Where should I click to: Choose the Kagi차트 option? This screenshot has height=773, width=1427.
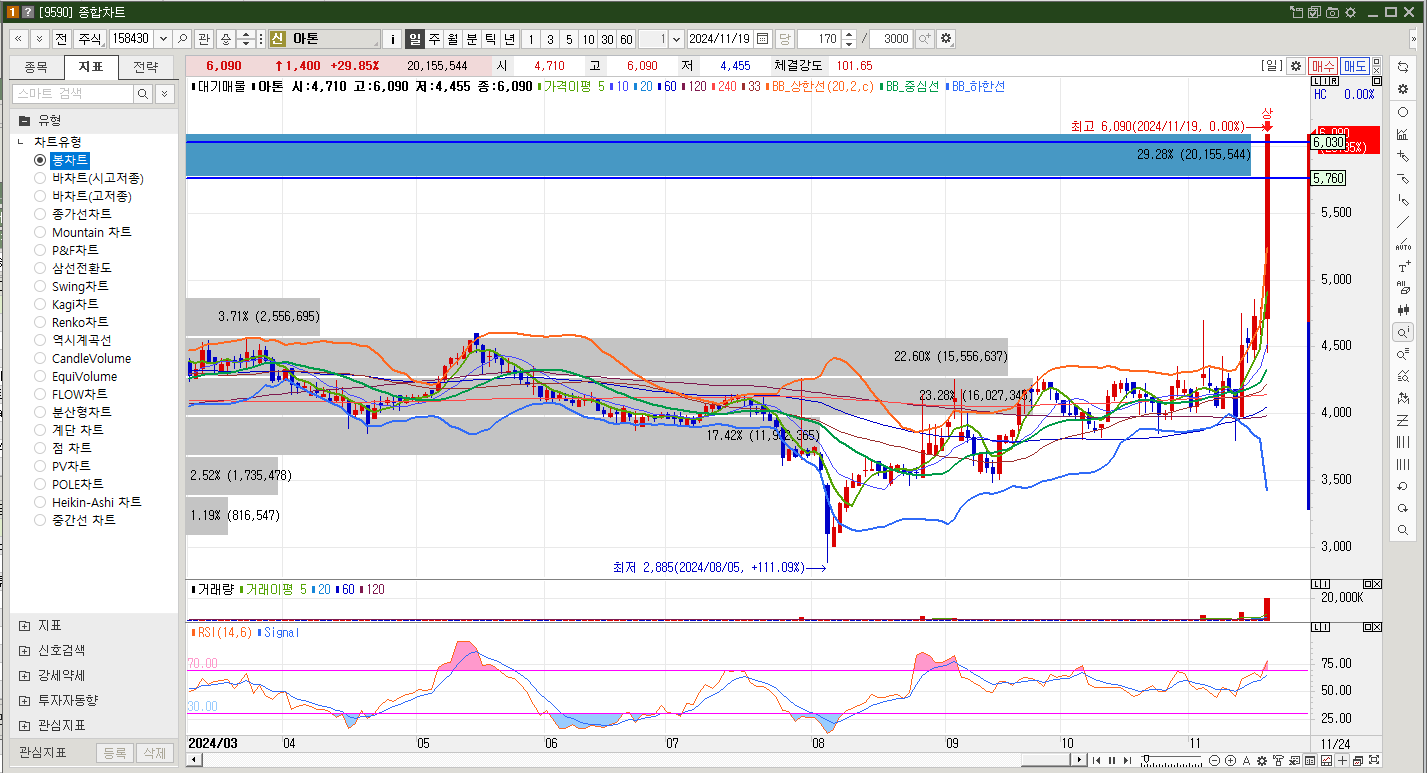[x=40, y=304]
